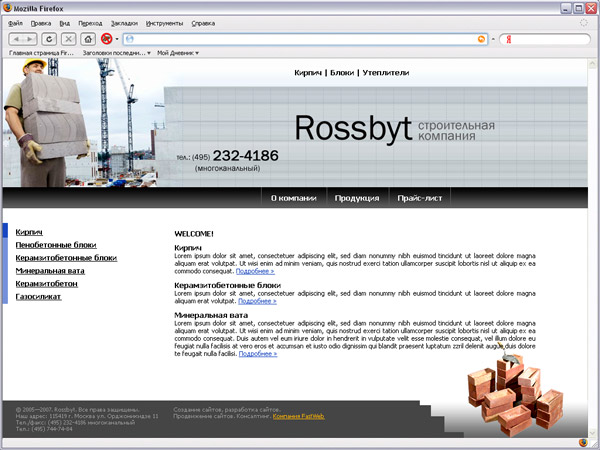Click the Компания FastWeb footer link
The image size is (600, 450).
click(x=299, y=415)
